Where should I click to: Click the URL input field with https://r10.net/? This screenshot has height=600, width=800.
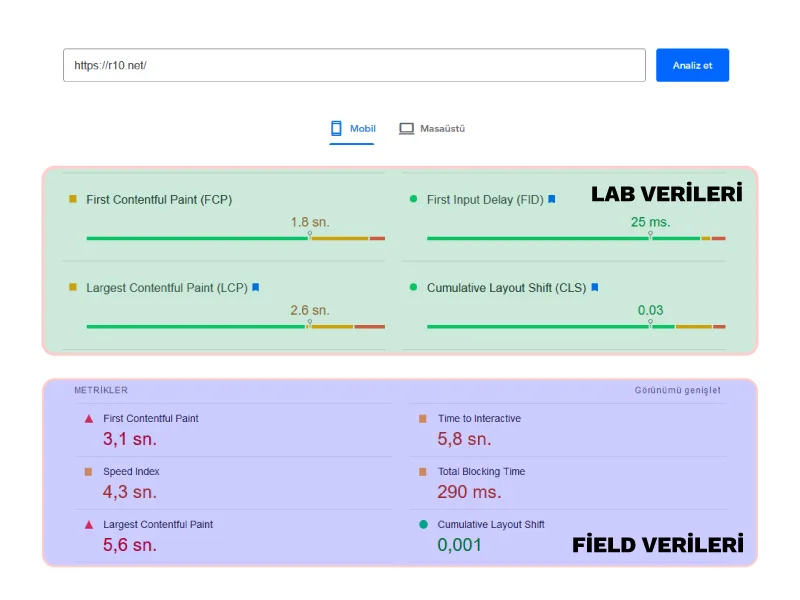354,65
